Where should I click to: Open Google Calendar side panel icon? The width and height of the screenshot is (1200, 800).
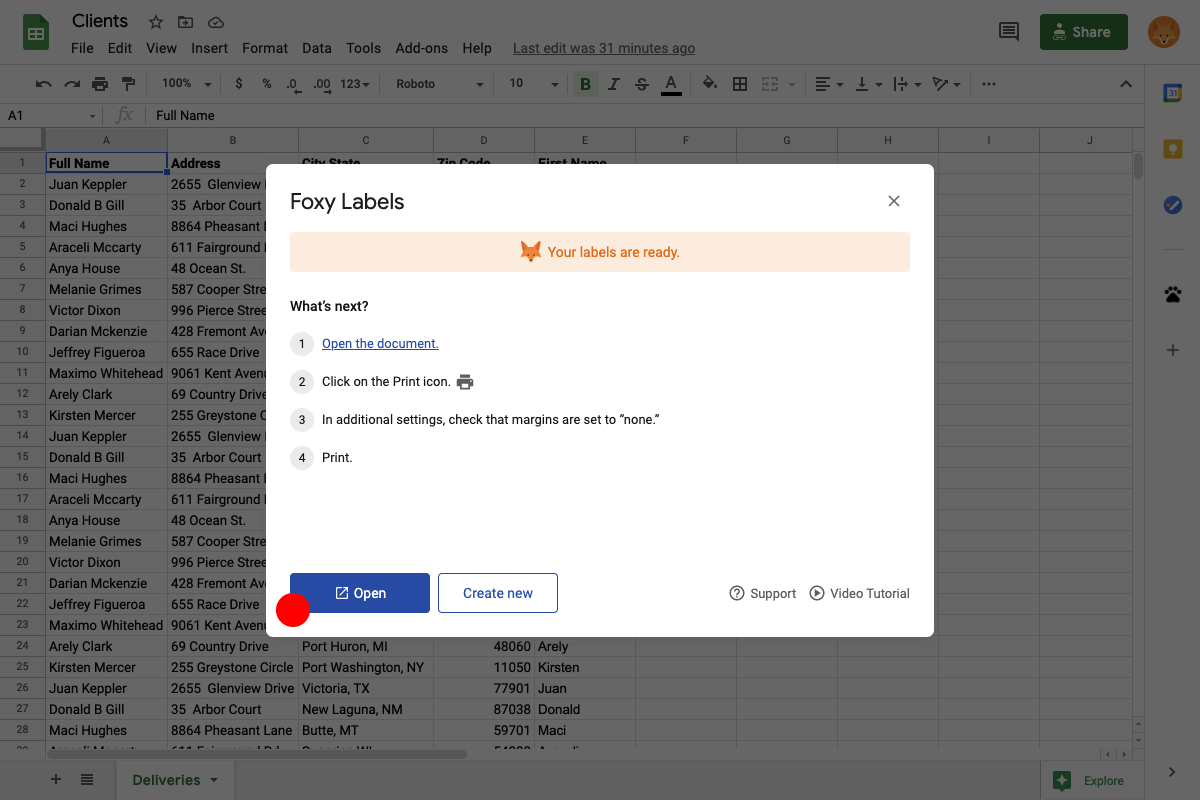tap(1173, 93)
